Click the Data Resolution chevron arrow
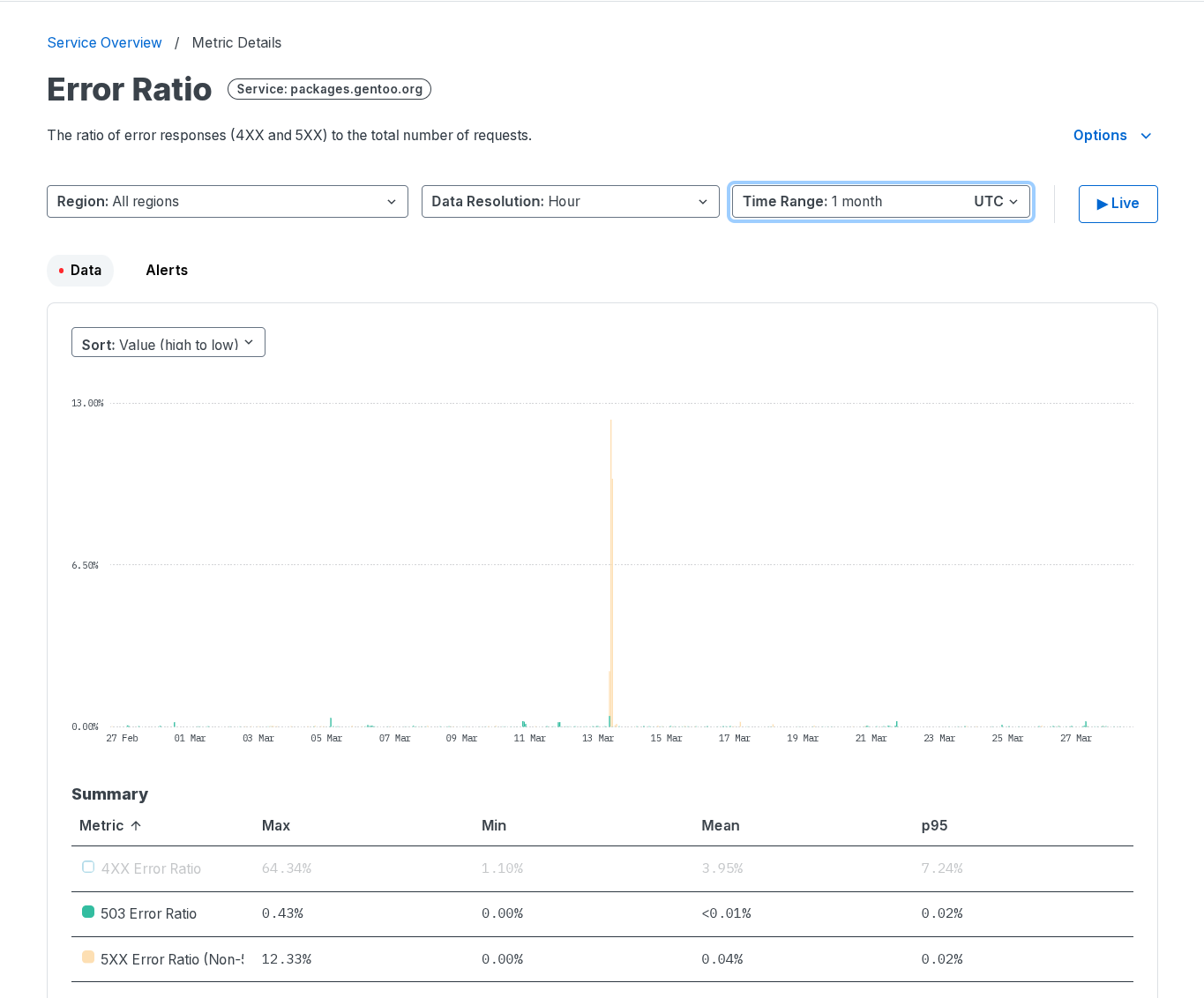Screen dimensions: 1204x998 (703, 202)
